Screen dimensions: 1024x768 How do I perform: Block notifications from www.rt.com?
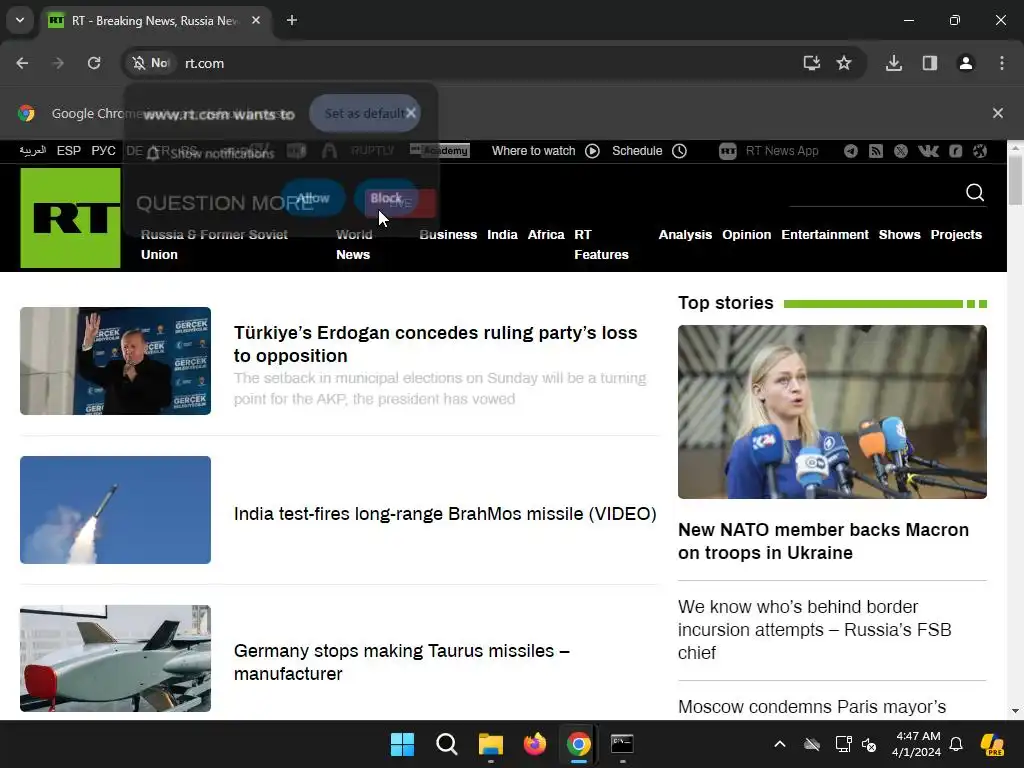386,198
